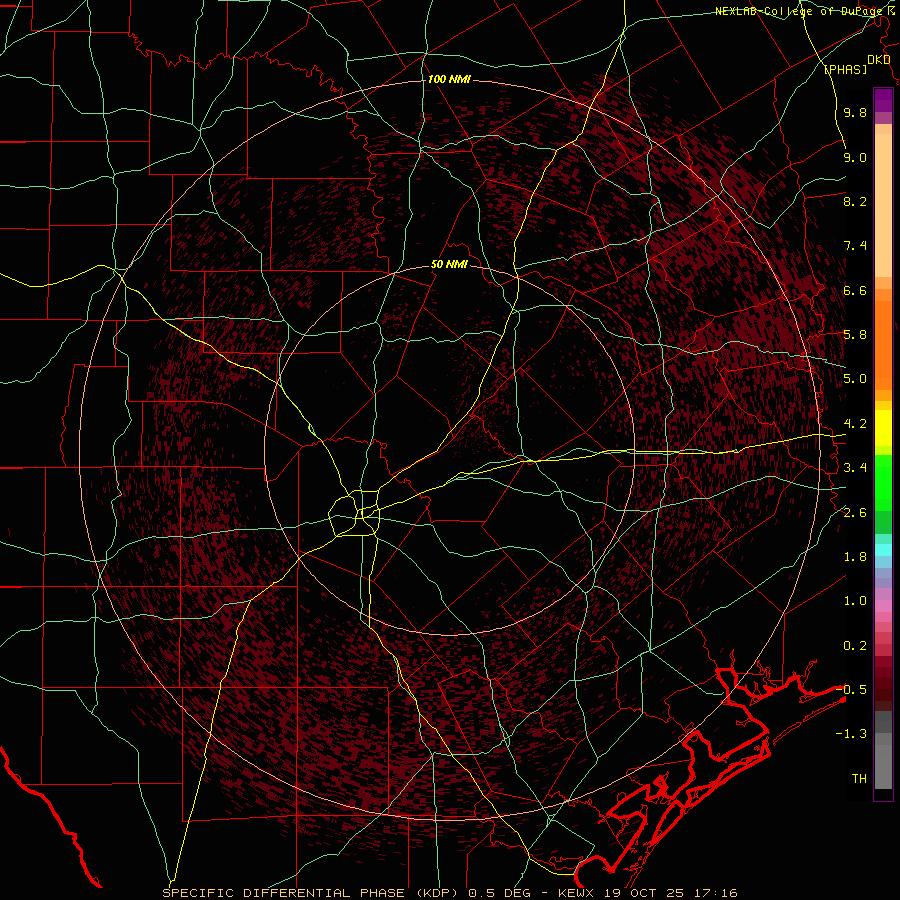Click the yellow color bar segment

pos(883,428)
